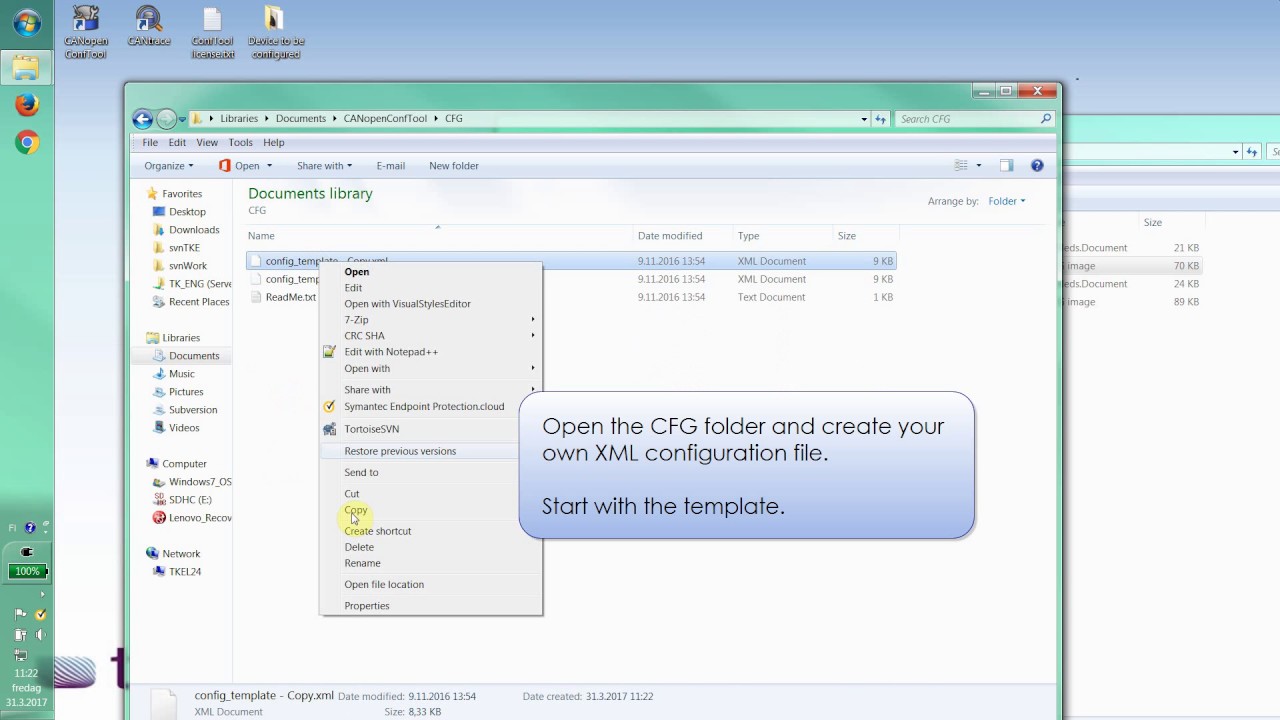
Task: Open the File menu
Action: pyautogui.click(x=150, y=143)
